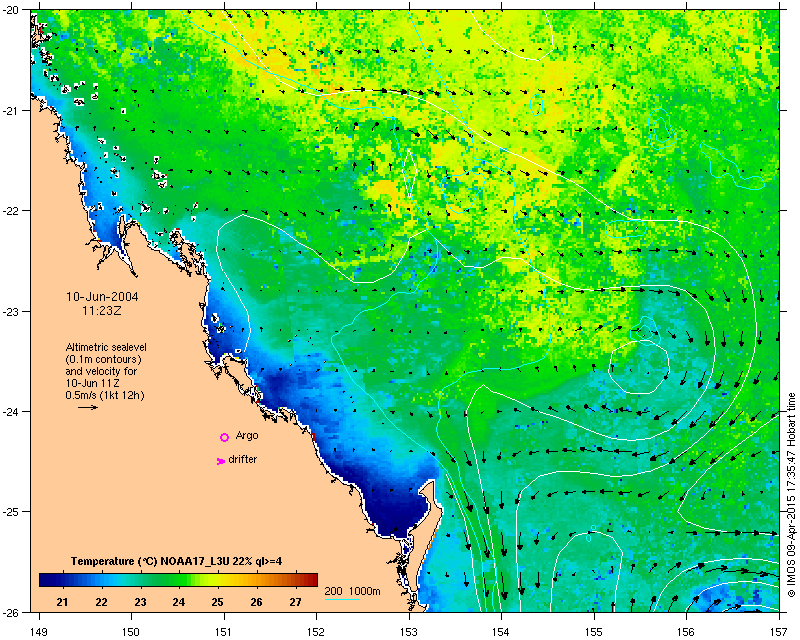Click longitude axis label 152

[x=316, y=632]
